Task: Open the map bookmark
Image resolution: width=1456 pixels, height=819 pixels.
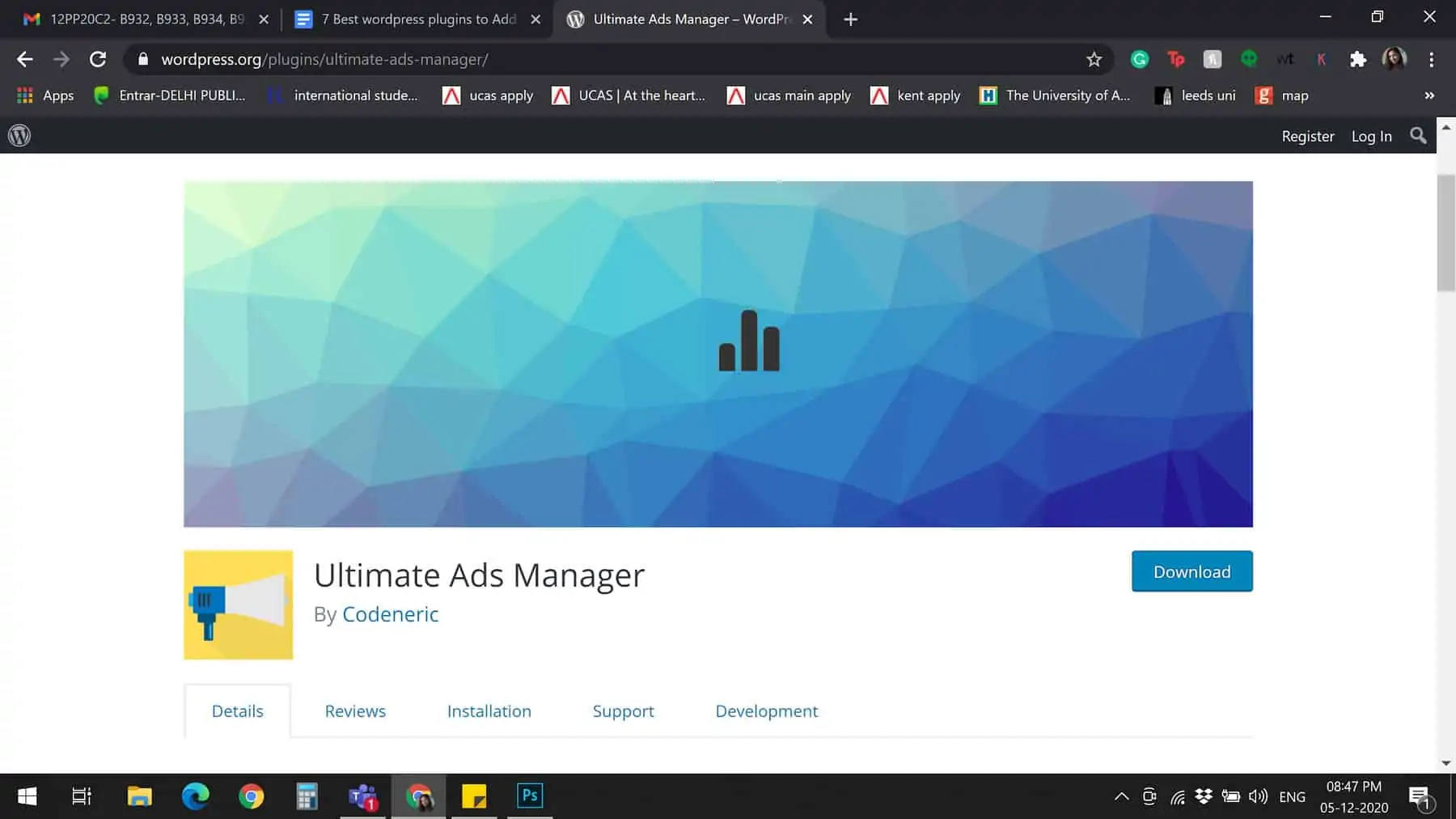Action: click(x=1282, y=95)
